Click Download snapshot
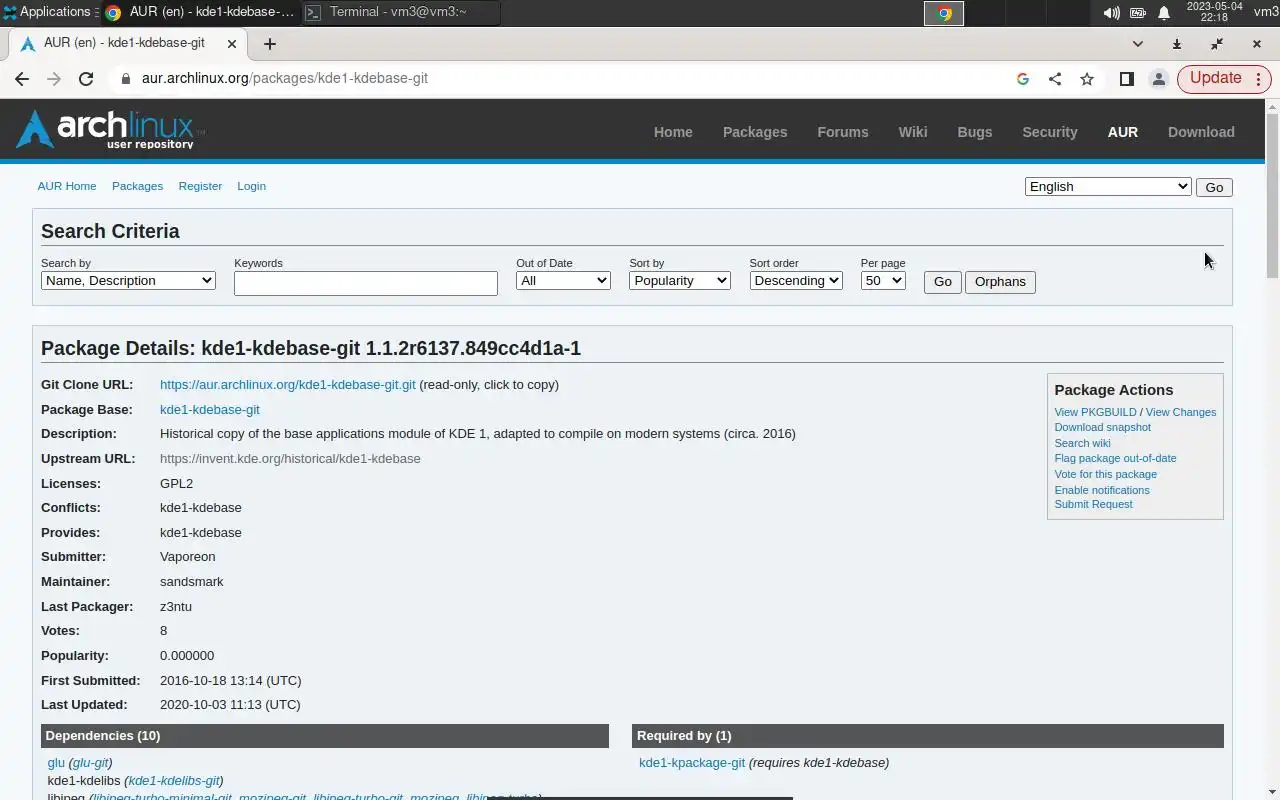This screenshot has width=1280, height=800. pyautogui.click(x=1102, y=427)
